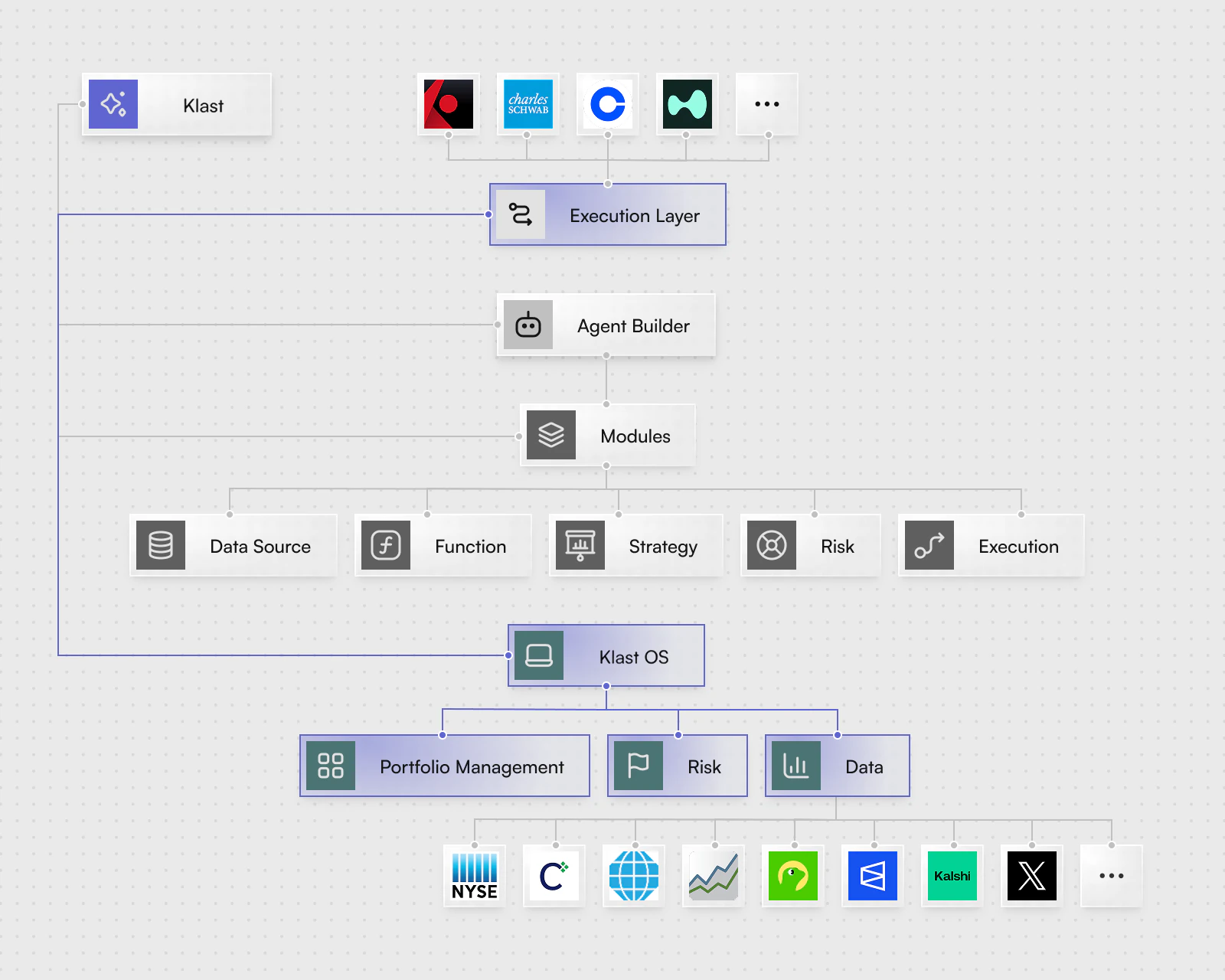Click the Agent Builder robot icon

[528, 325]
